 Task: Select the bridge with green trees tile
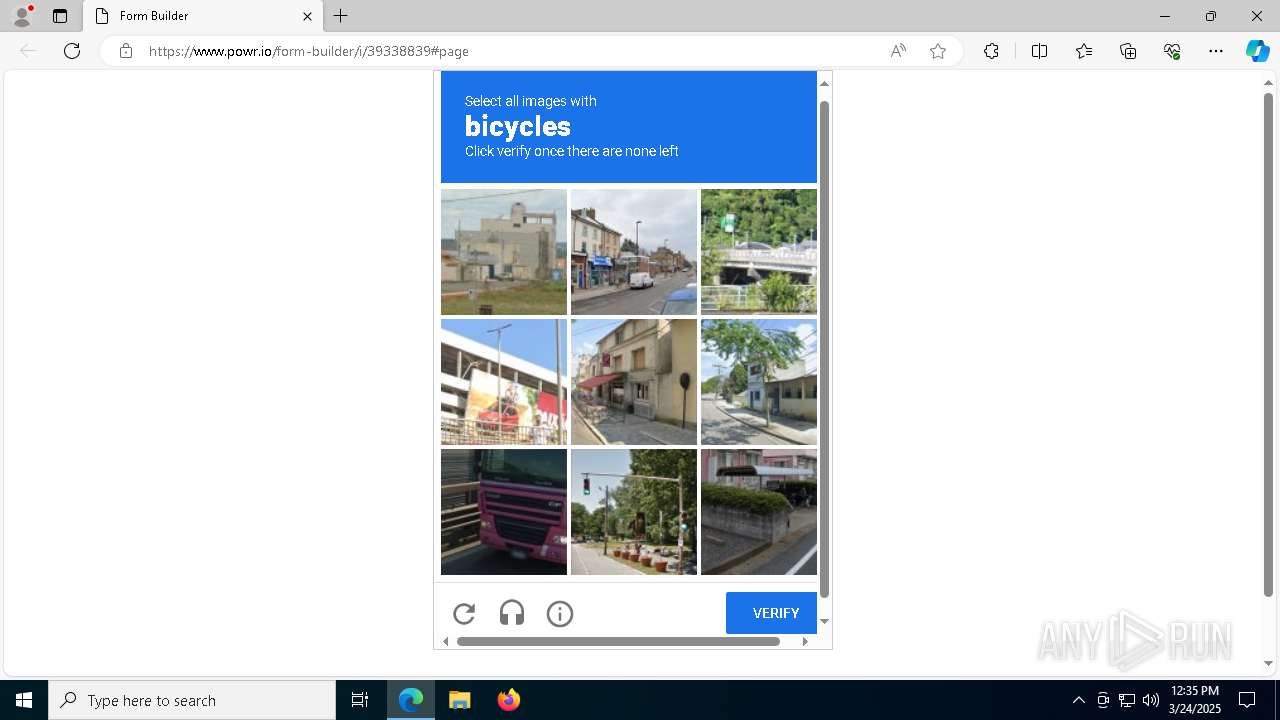[759, 252]
